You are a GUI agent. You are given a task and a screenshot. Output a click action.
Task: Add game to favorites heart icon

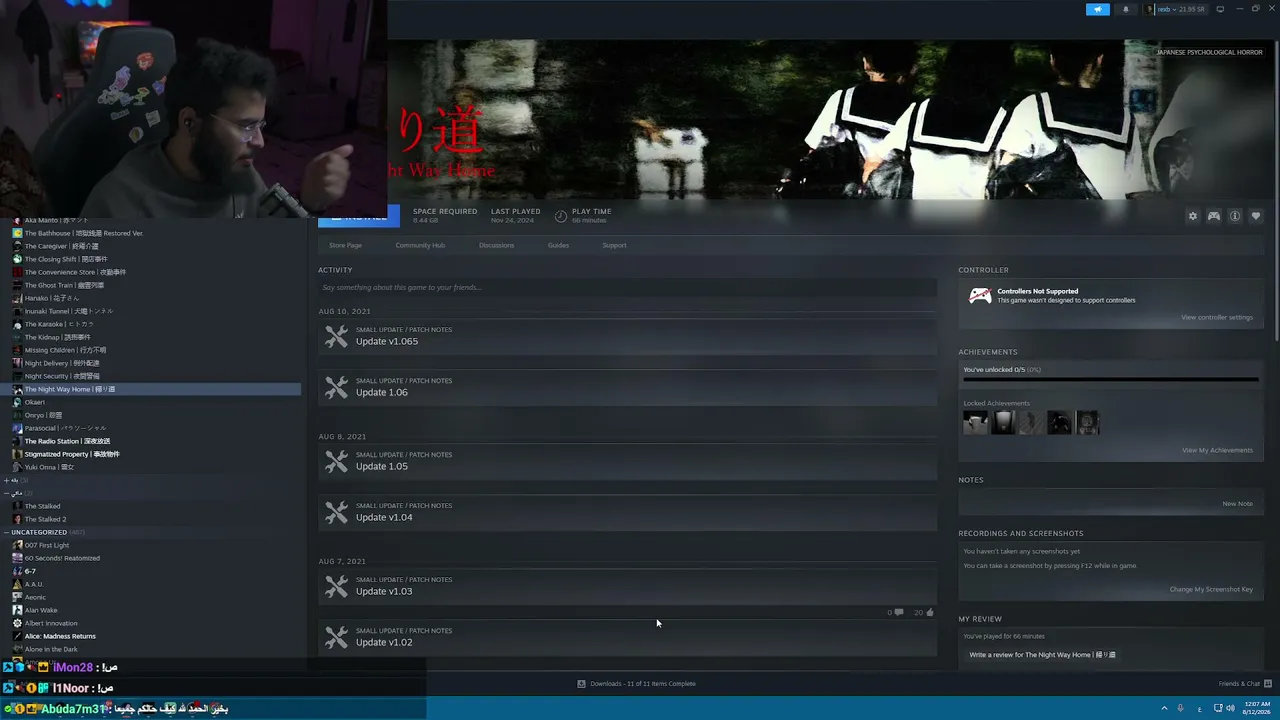pos(1256,216)
